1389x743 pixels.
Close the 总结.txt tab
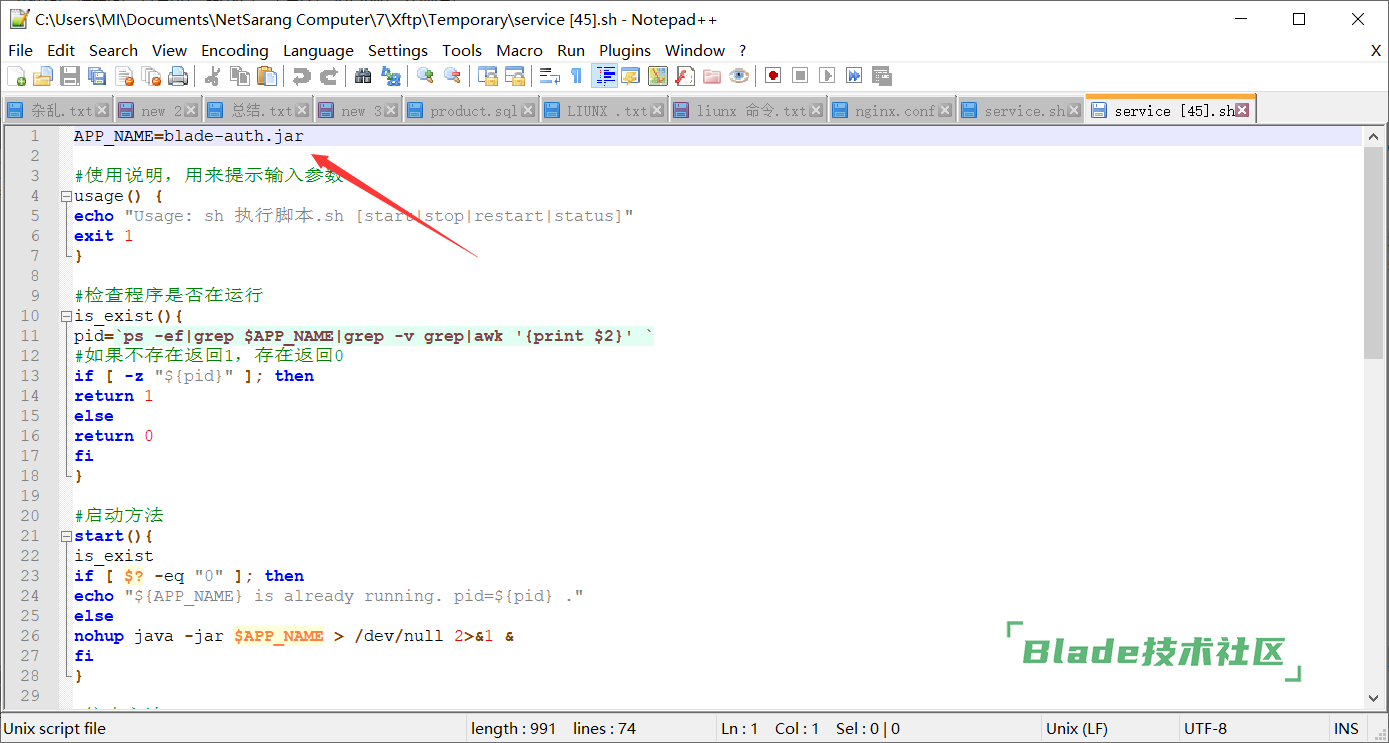point(303,111)
